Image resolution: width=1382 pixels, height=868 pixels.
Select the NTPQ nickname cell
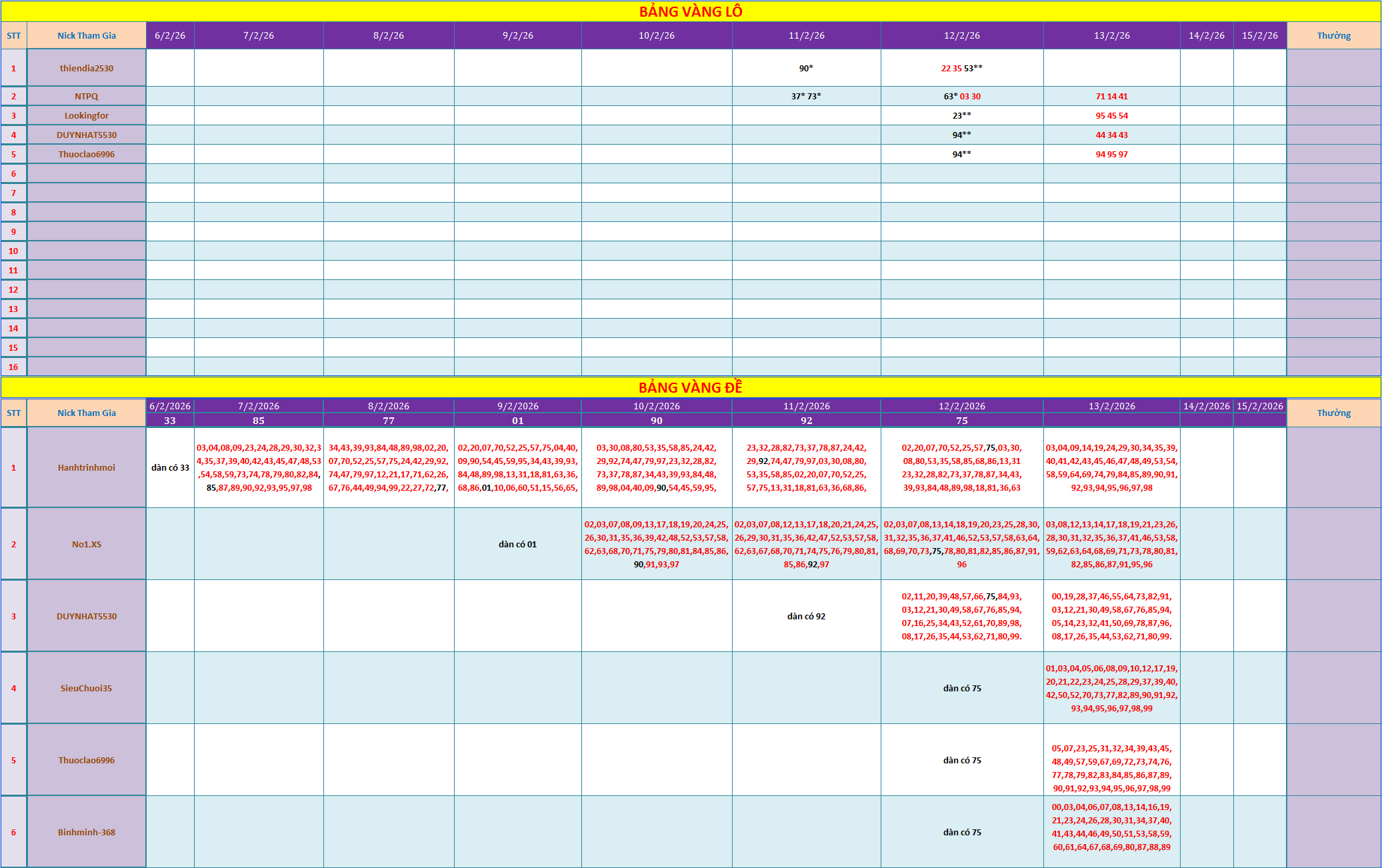click(x=87, y=96)
